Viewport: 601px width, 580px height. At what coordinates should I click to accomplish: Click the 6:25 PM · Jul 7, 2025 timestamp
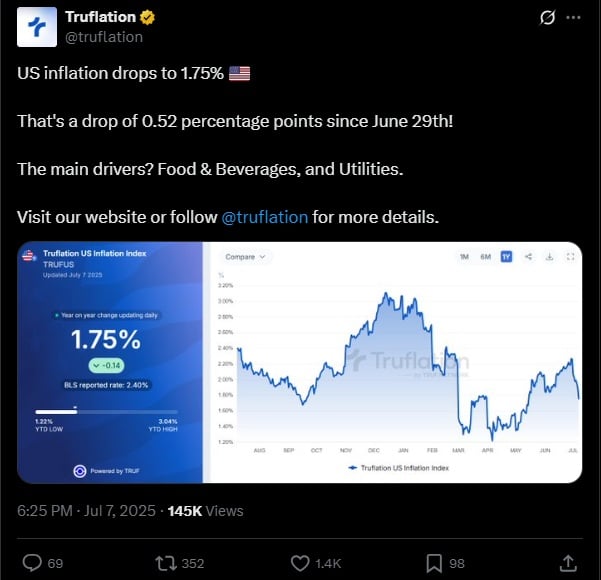(87, 510)
